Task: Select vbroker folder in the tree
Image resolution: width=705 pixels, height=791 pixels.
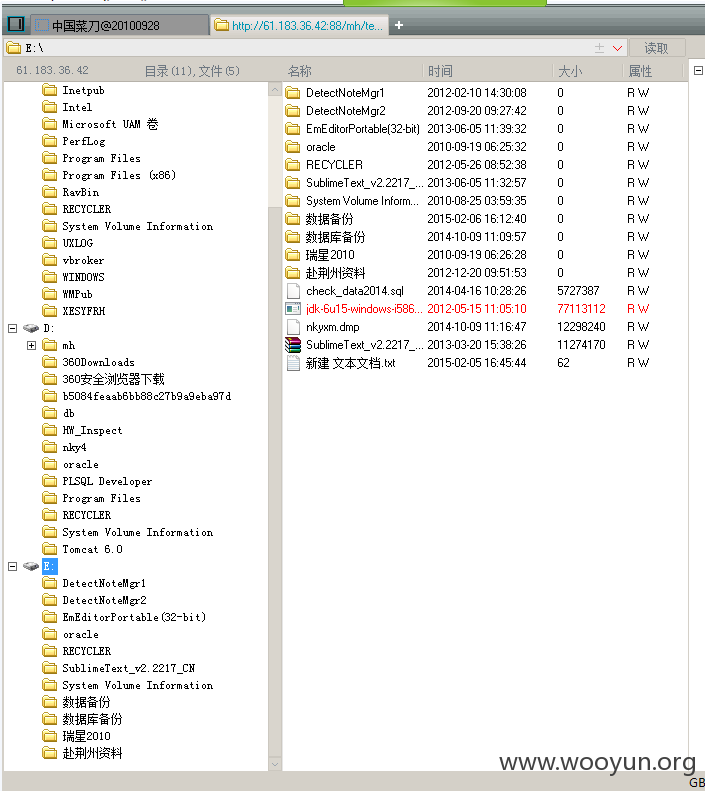Action: click(83, 260)
